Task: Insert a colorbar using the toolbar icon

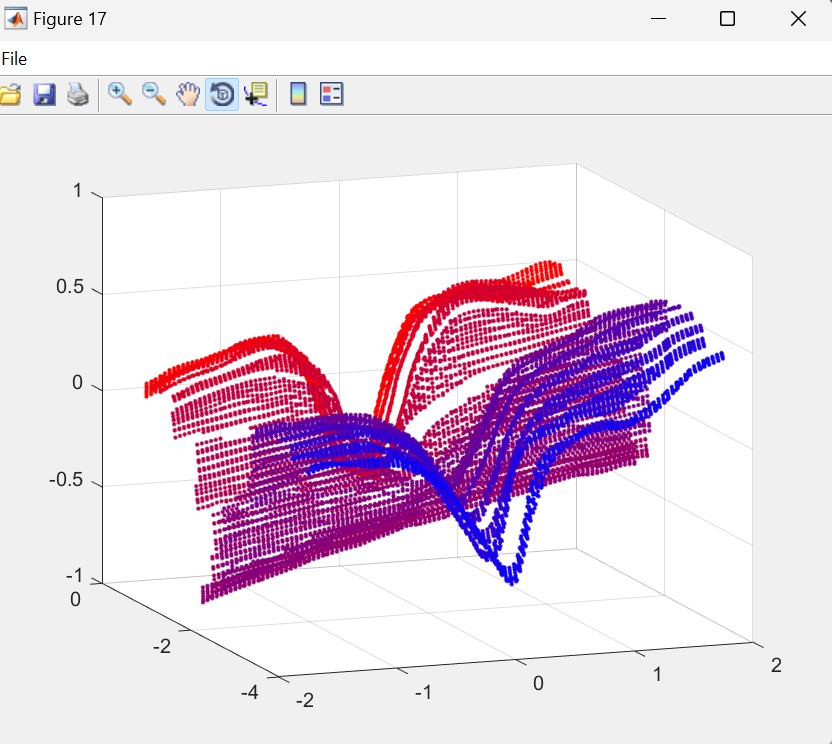Action: click(x=297, y=95)
